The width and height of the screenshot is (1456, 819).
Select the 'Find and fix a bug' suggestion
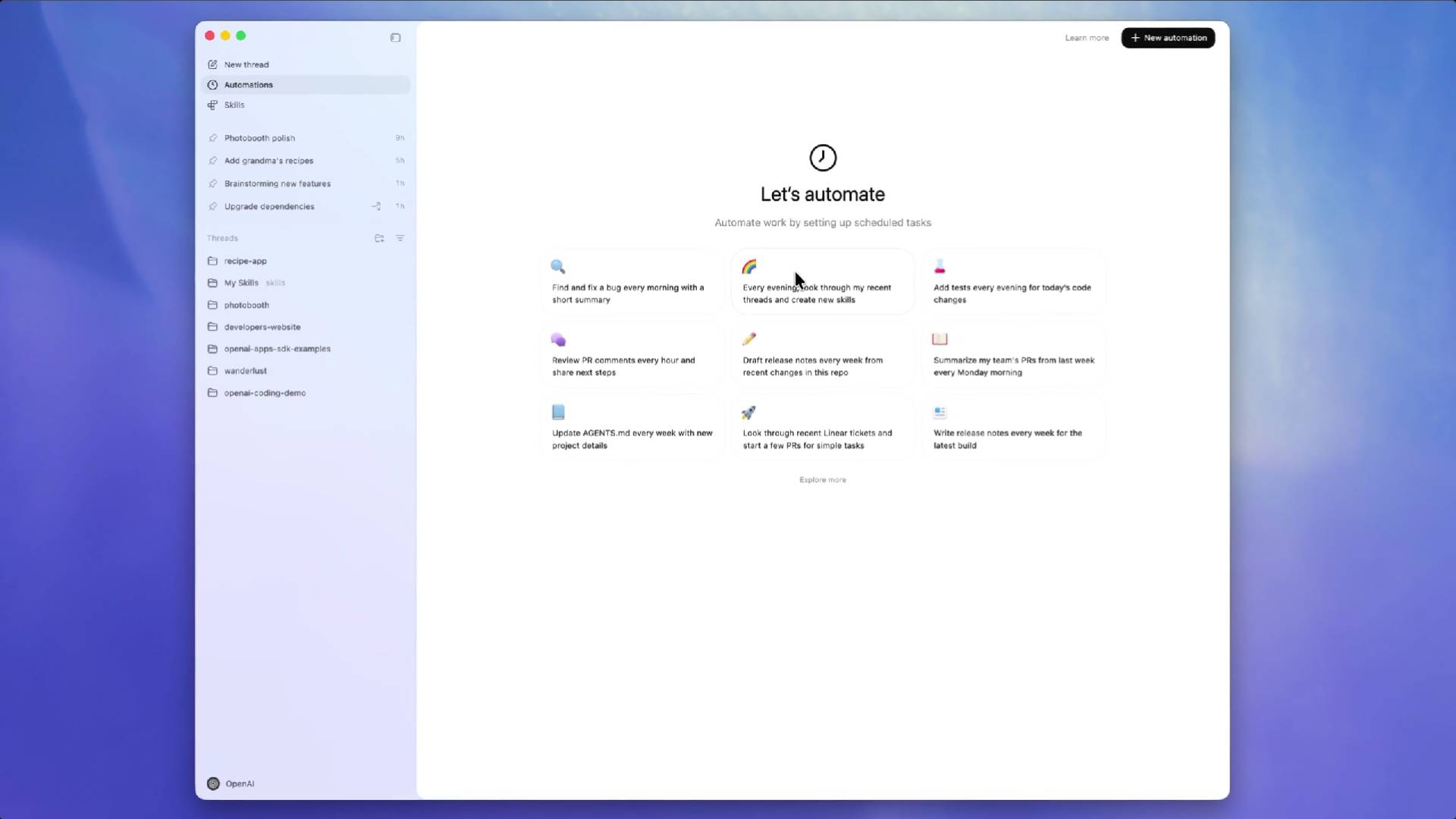pos(631,281)
